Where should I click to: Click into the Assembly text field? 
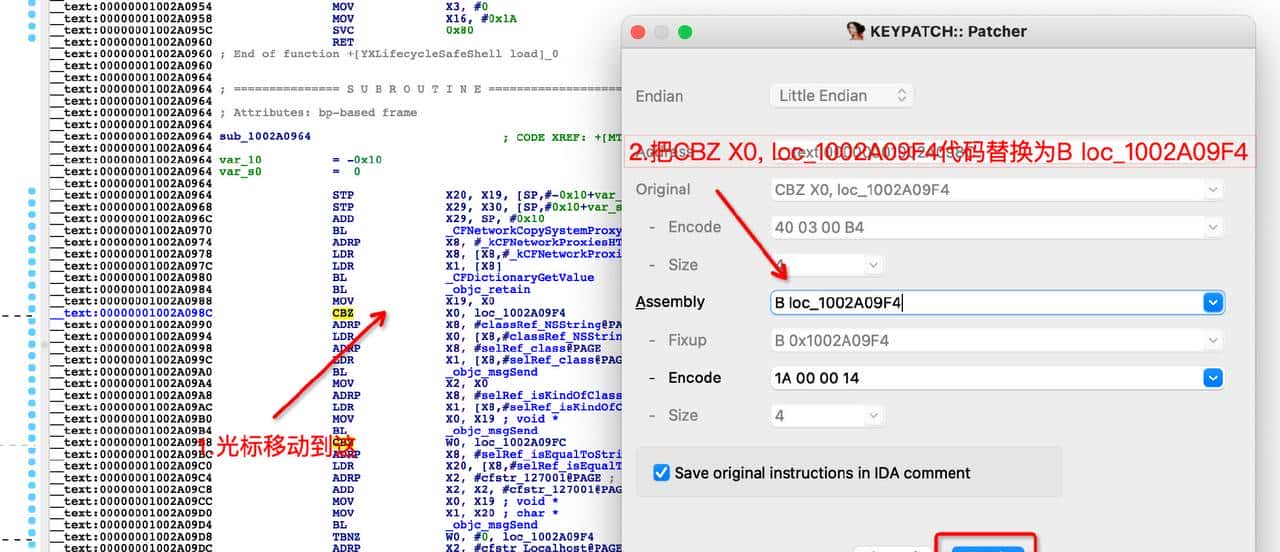coord(980,302)
